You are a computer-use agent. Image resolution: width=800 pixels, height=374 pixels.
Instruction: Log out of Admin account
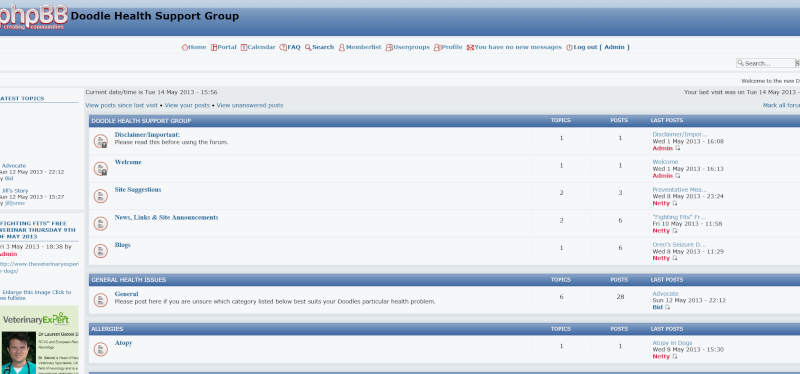tap(601, 47)
